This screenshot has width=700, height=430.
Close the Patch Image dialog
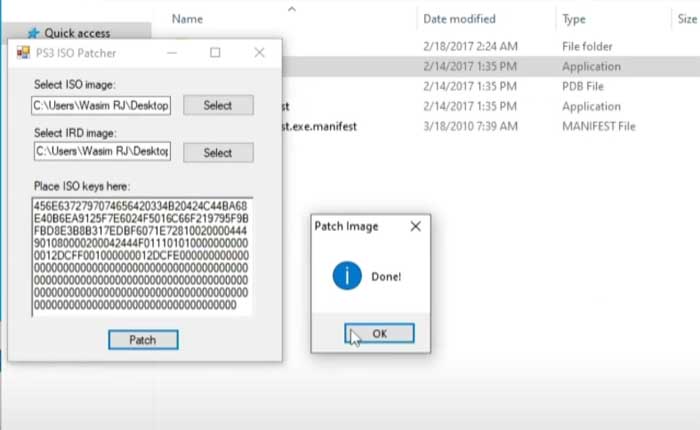(x=415, y=226)
